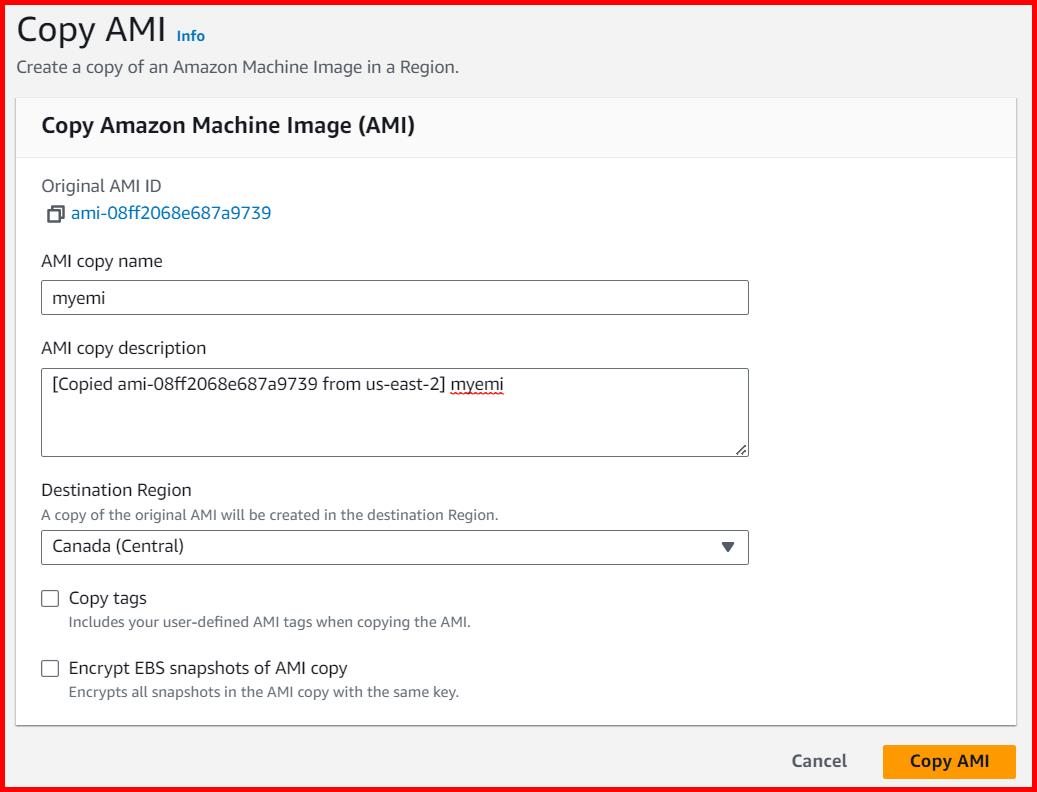Click the orange Copy AMI button
1037x792 pixels.
pos(948,761)
